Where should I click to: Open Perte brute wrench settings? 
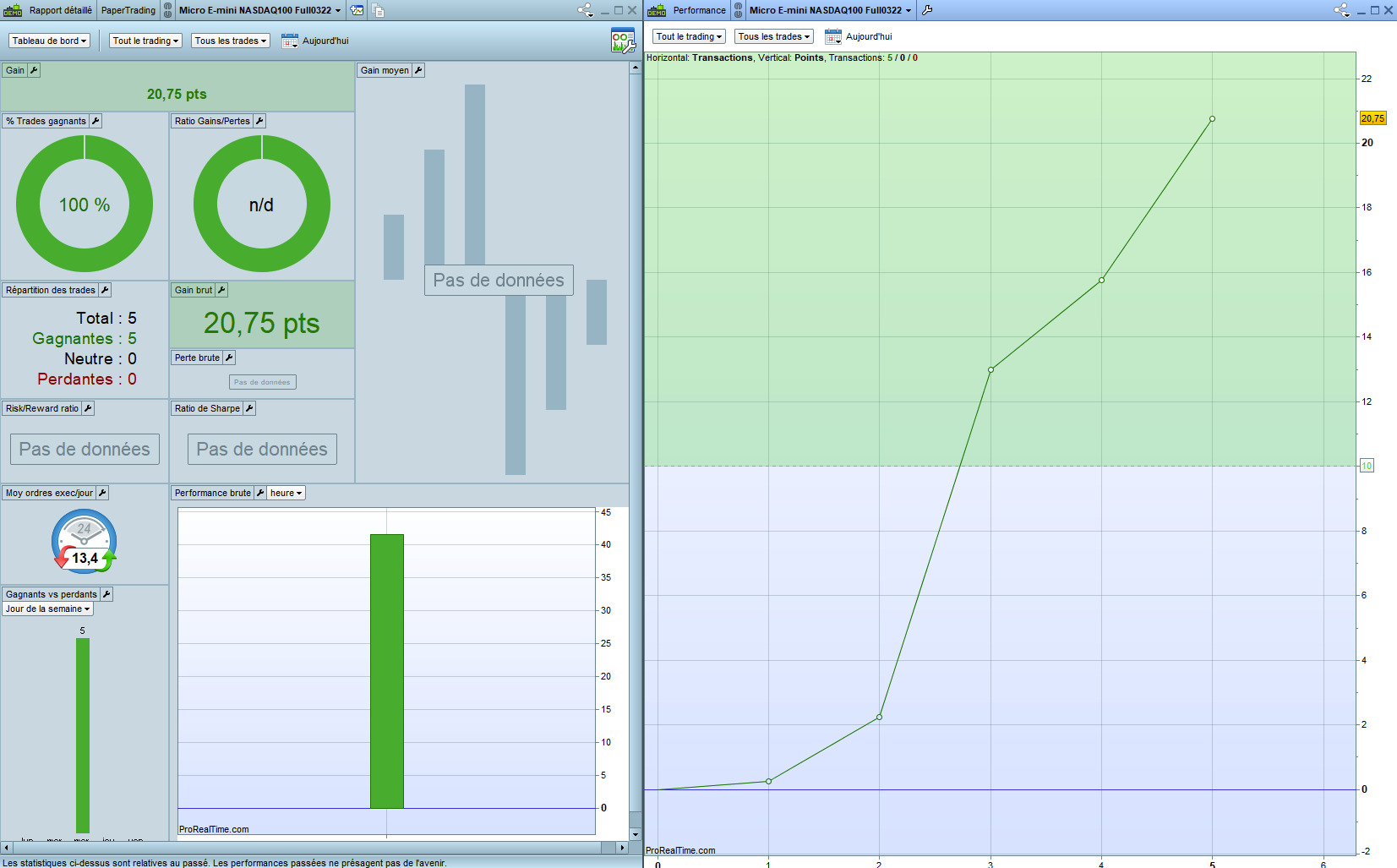click(229, 358)
